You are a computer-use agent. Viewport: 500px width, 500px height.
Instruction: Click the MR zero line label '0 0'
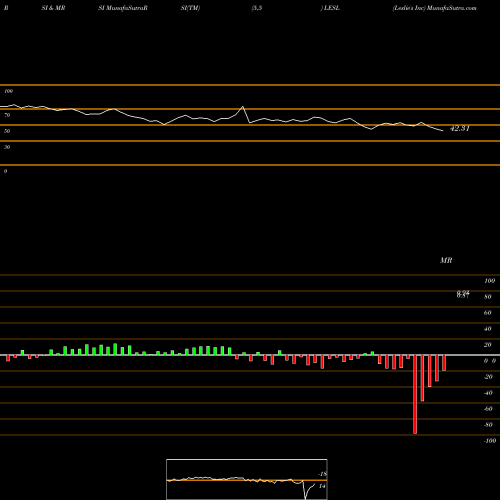[490, 361]
